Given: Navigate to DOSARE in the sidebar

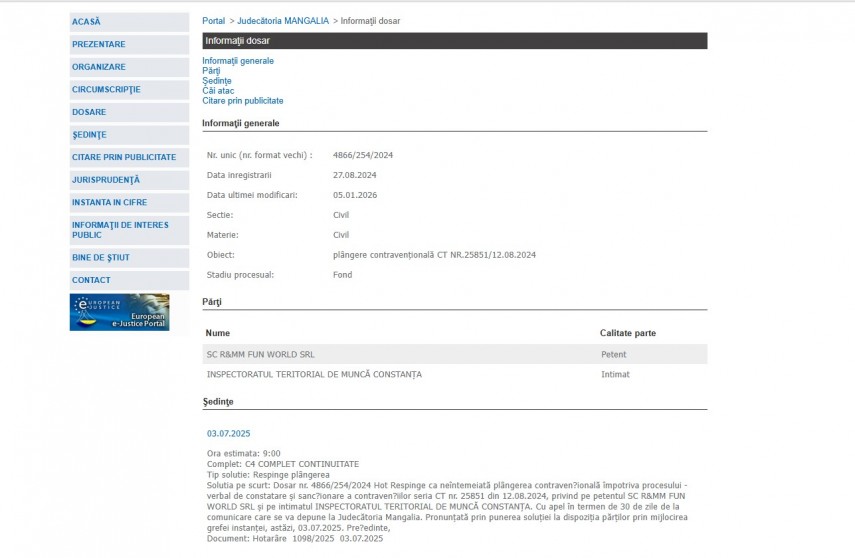Looking at the screenshot, I should pyautogui.click(x=89, y=112).
